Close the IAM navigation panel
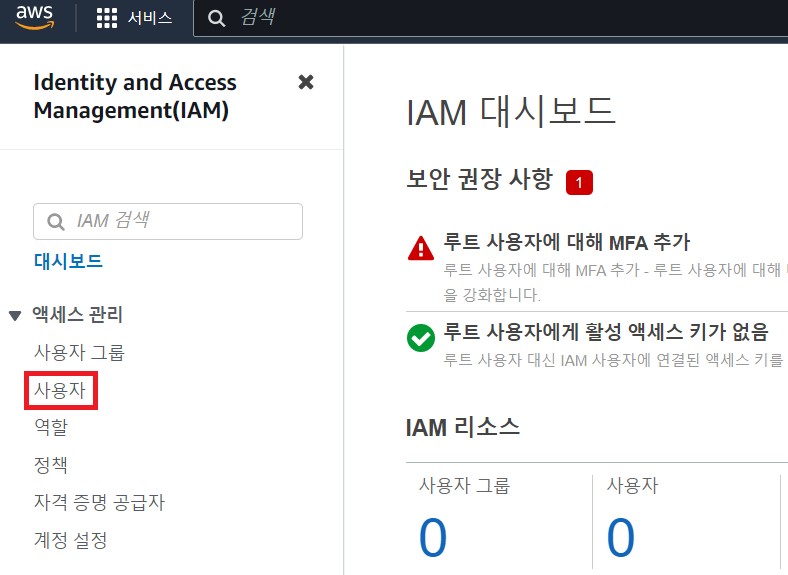 [306, 82]
